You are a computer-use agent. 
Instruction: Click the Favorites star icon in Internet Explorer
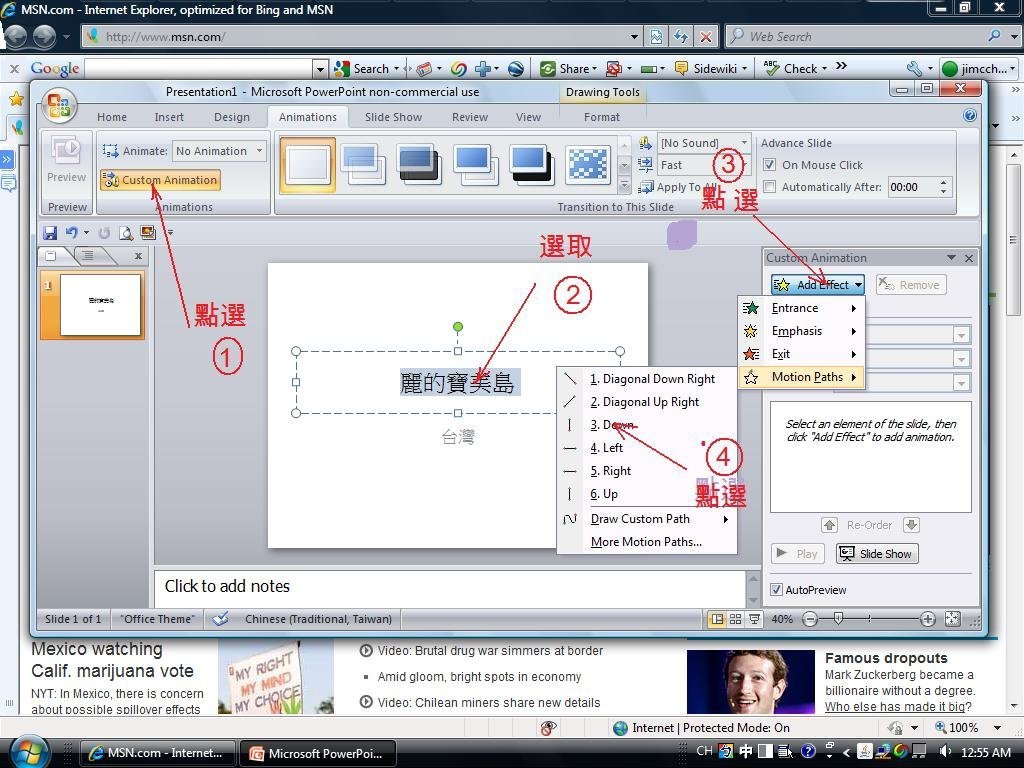[x=16, y=99]
